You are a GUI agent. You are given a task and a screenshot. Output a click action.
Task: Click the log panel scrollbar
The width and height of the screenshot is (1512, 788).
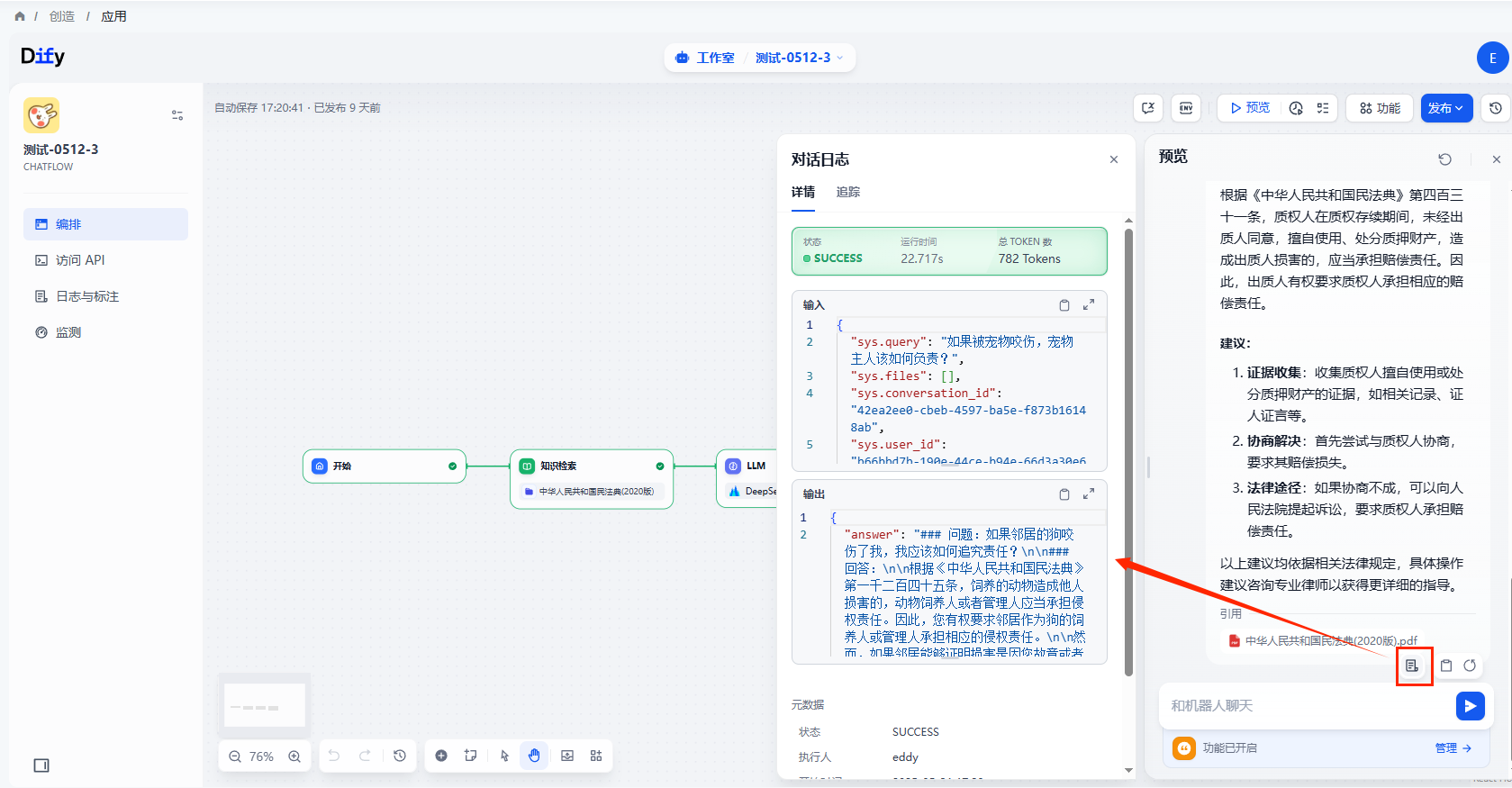(1128, 450)
